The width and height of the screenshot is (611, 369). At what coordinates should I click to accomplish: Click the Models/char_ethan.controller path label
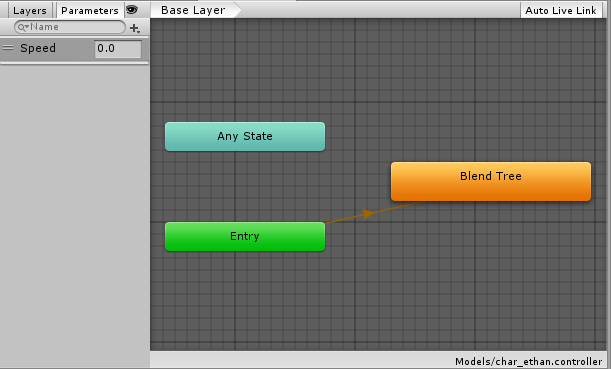click(528, 362)
